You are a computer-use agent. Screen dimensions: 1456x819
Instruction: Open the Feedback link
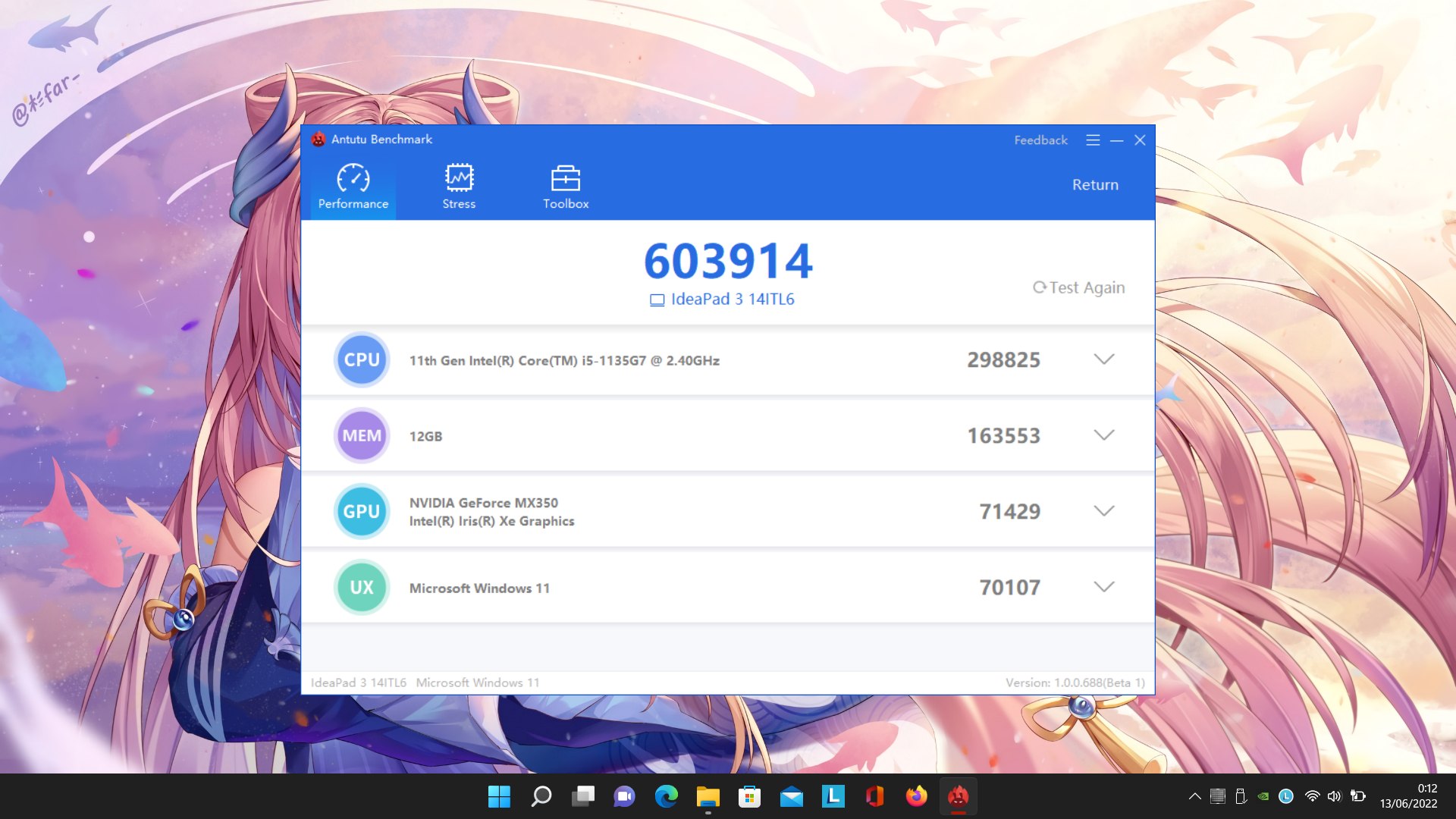pos(1040,140)
